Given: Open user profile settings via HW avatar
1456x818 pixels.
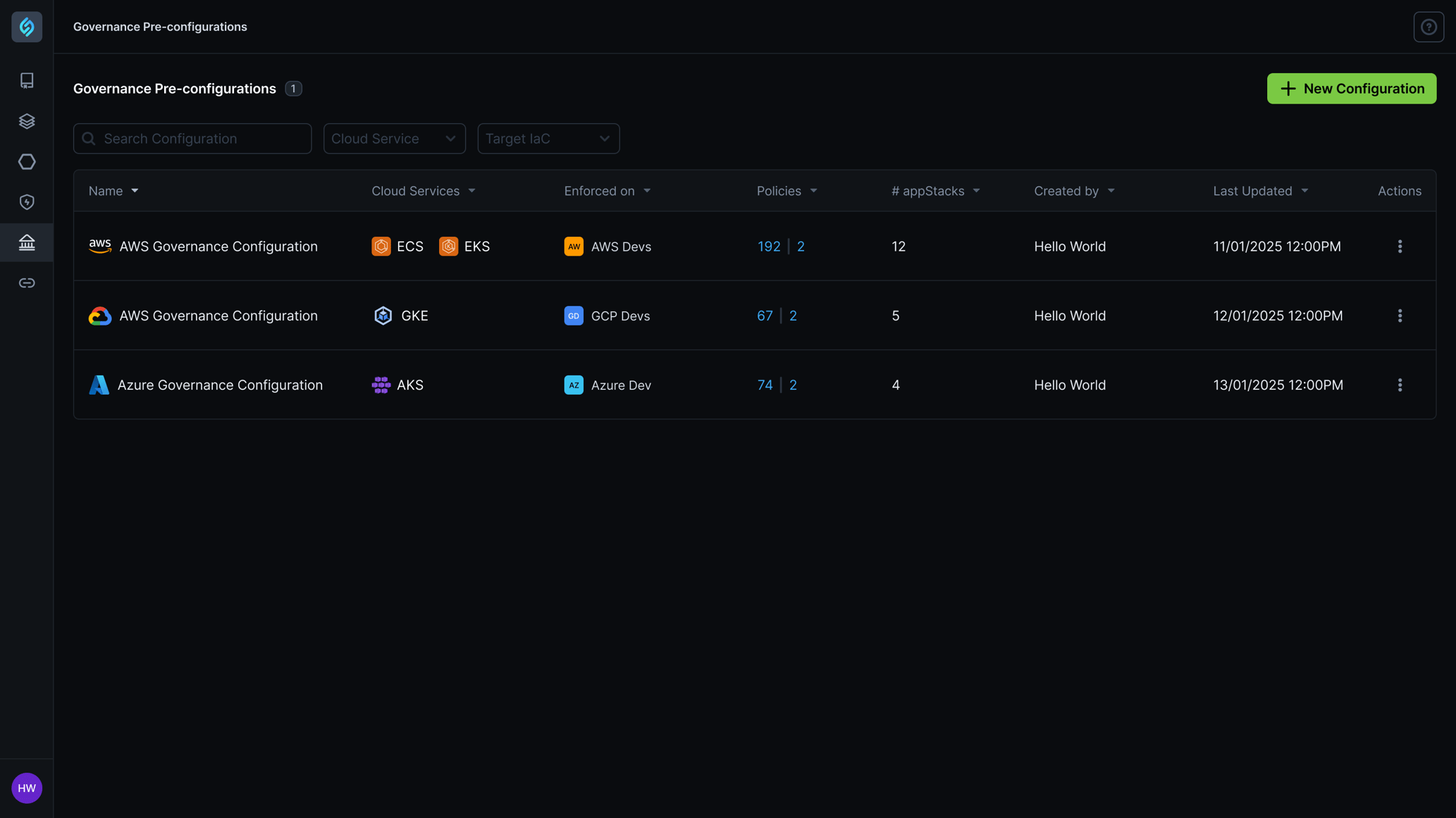Looking at the screenshot, I should click(27, 788).
